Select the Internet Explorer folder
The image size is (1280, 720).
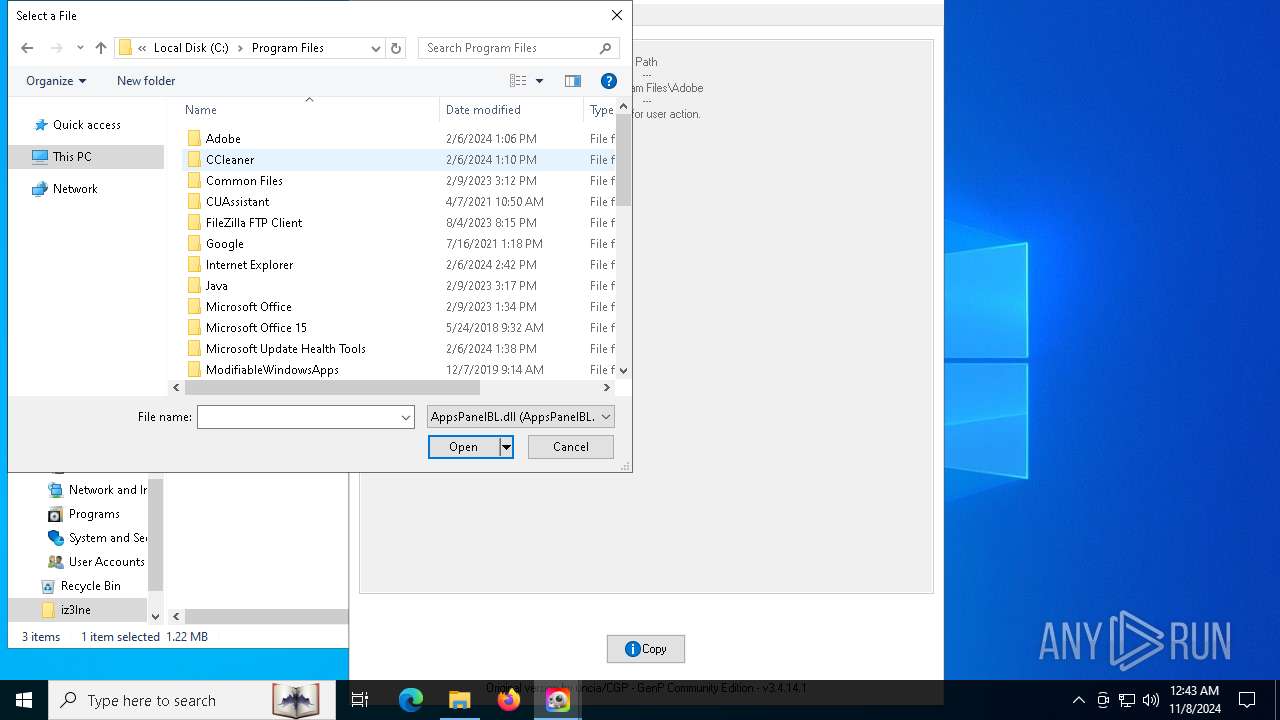coord(249,265)
